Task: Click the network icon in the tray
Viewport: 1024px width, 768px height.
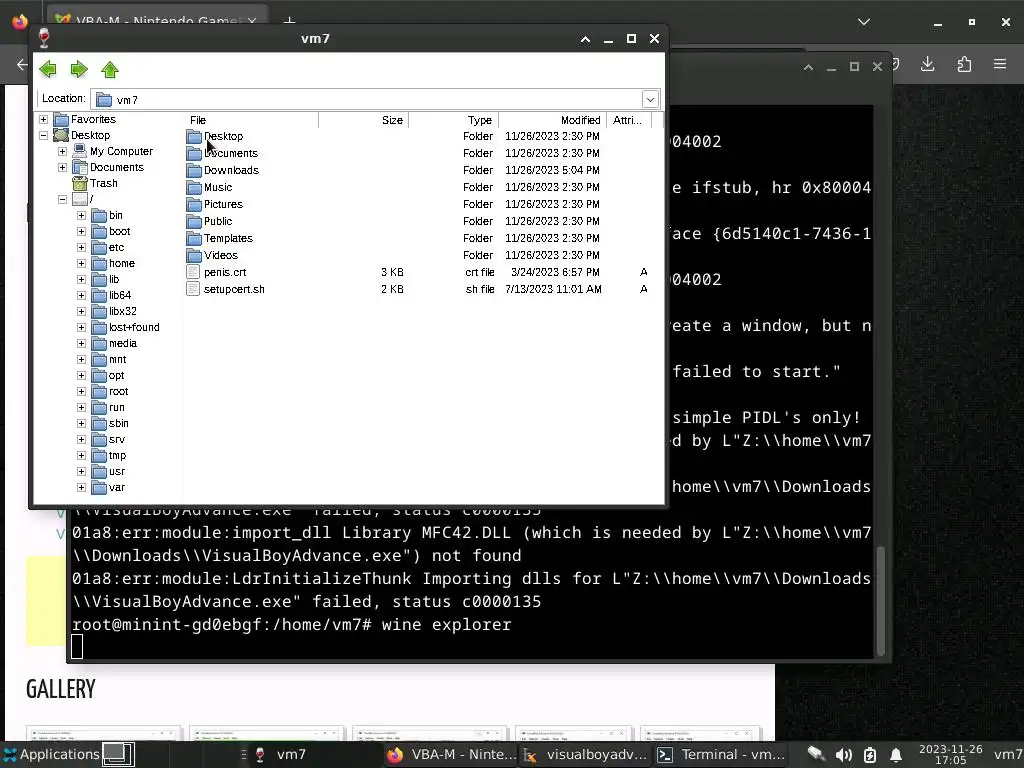Action: (816, 754)
